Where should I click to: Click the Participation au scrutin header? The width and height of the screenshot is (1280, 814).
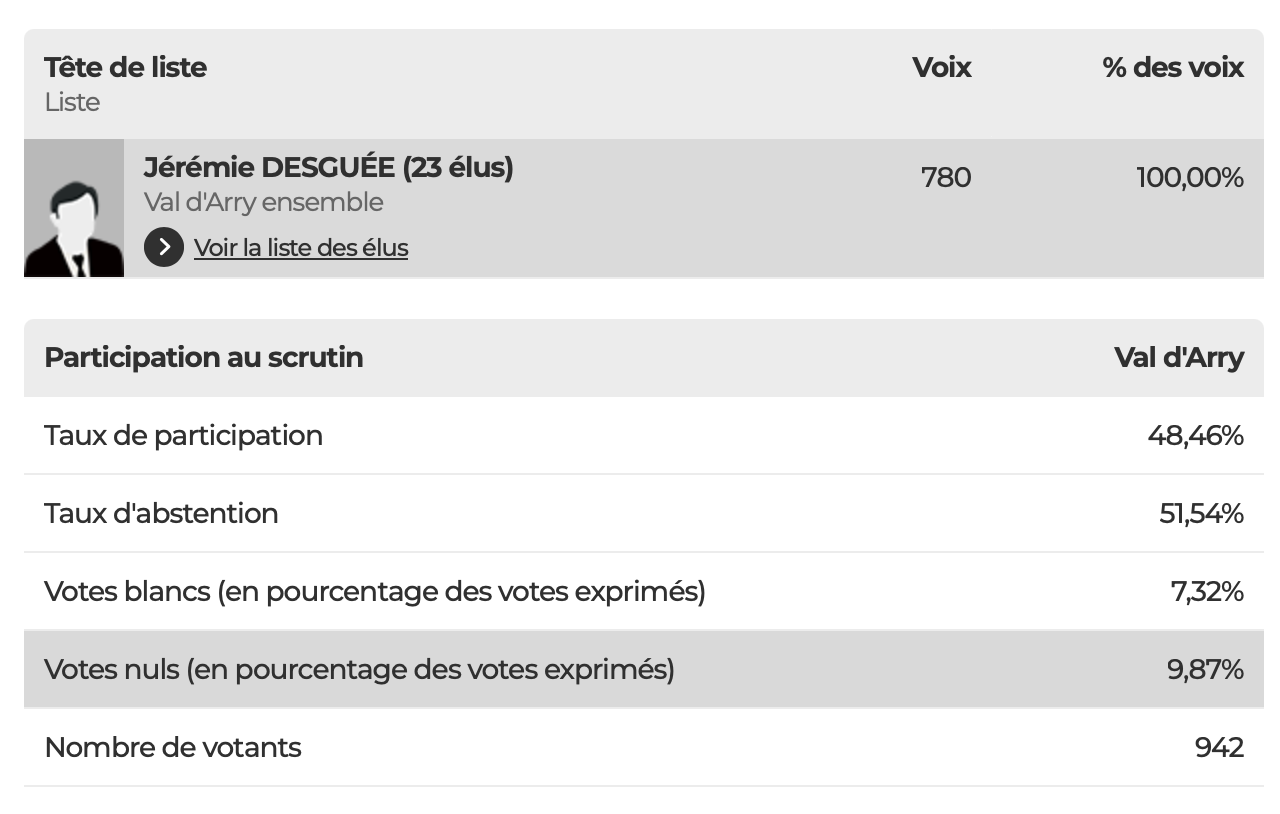[x=203, y=357]
